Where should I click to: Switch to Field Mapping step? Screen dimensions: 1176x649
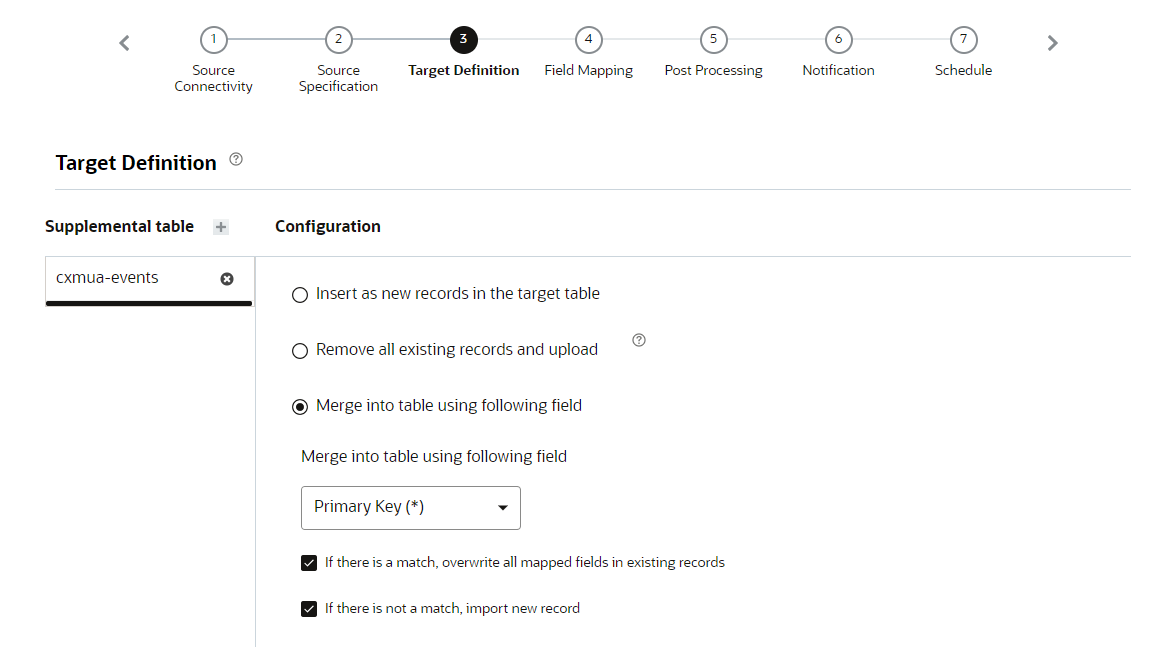coord(588,40)
